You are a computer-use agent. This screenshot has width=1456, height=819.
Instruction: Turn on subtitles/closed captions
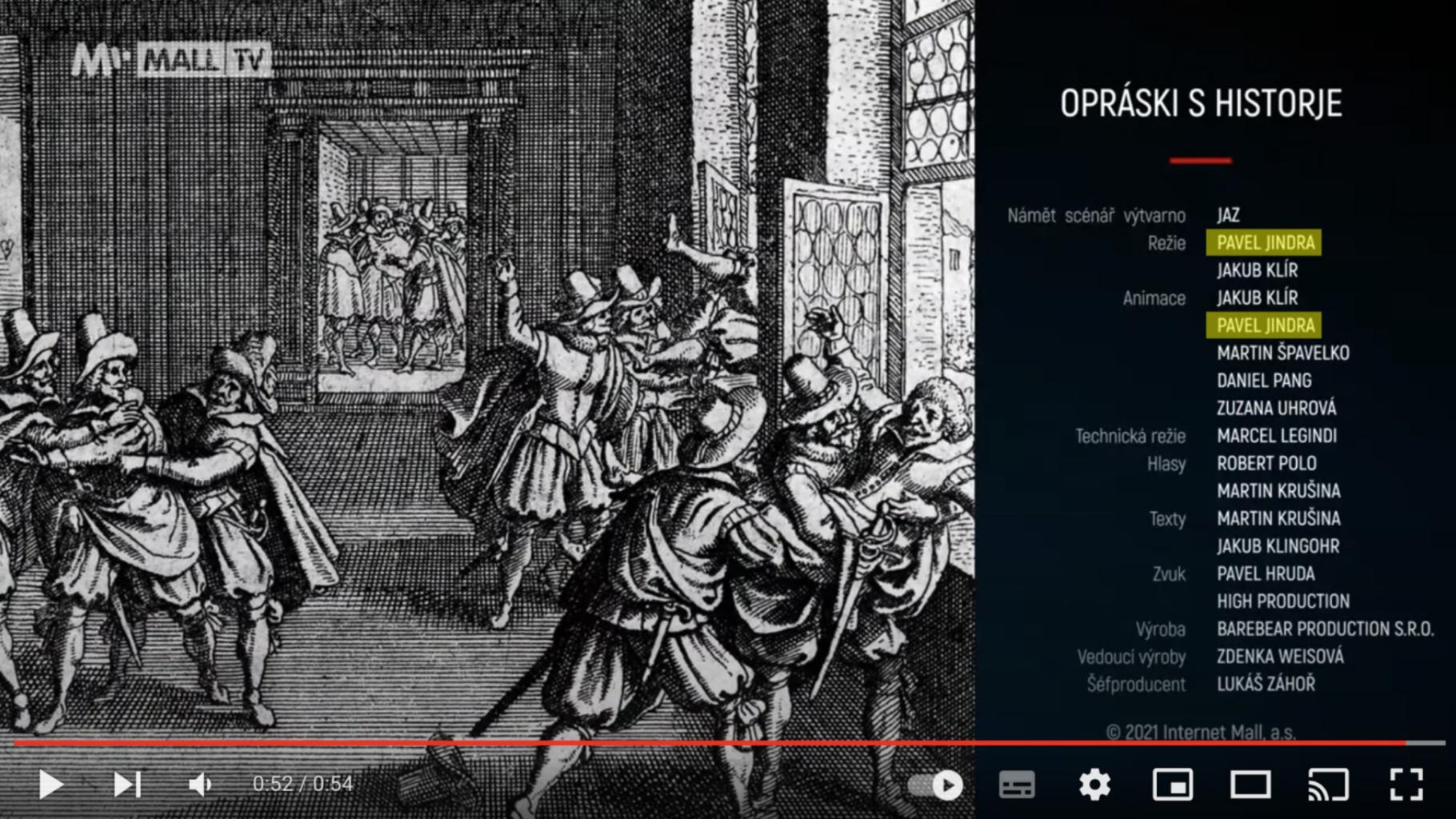(x=1017, y=785)
